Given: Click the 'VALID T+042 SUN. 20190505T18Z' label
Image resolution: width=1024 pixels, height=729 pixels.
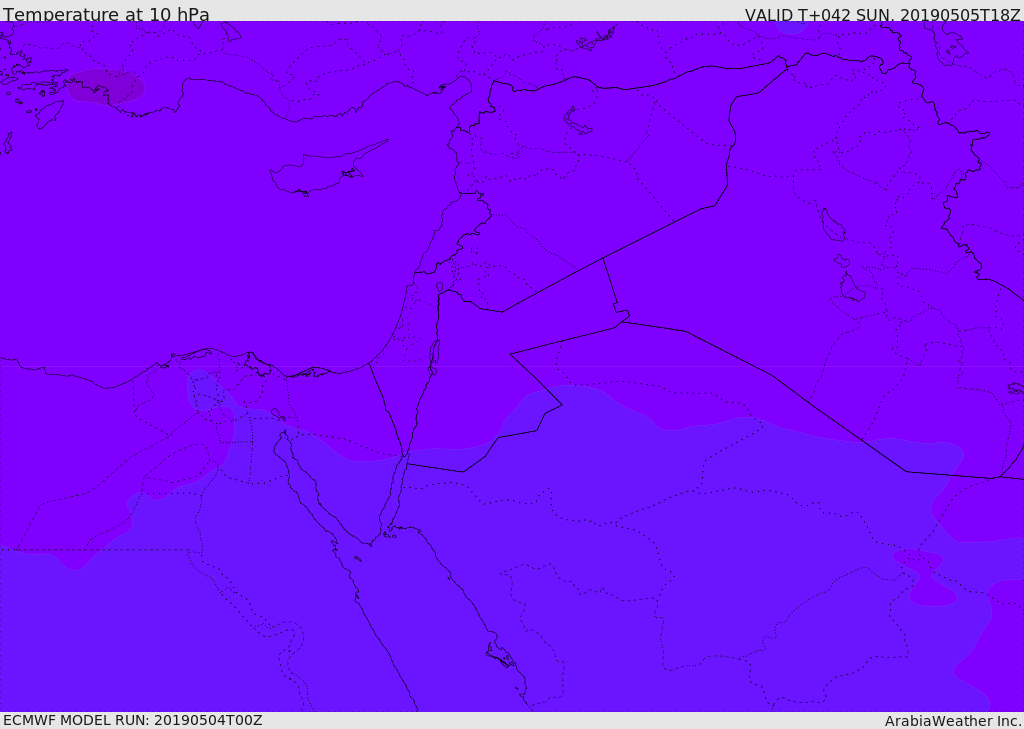Looking at the screenshot, I should tap(882, 14).
